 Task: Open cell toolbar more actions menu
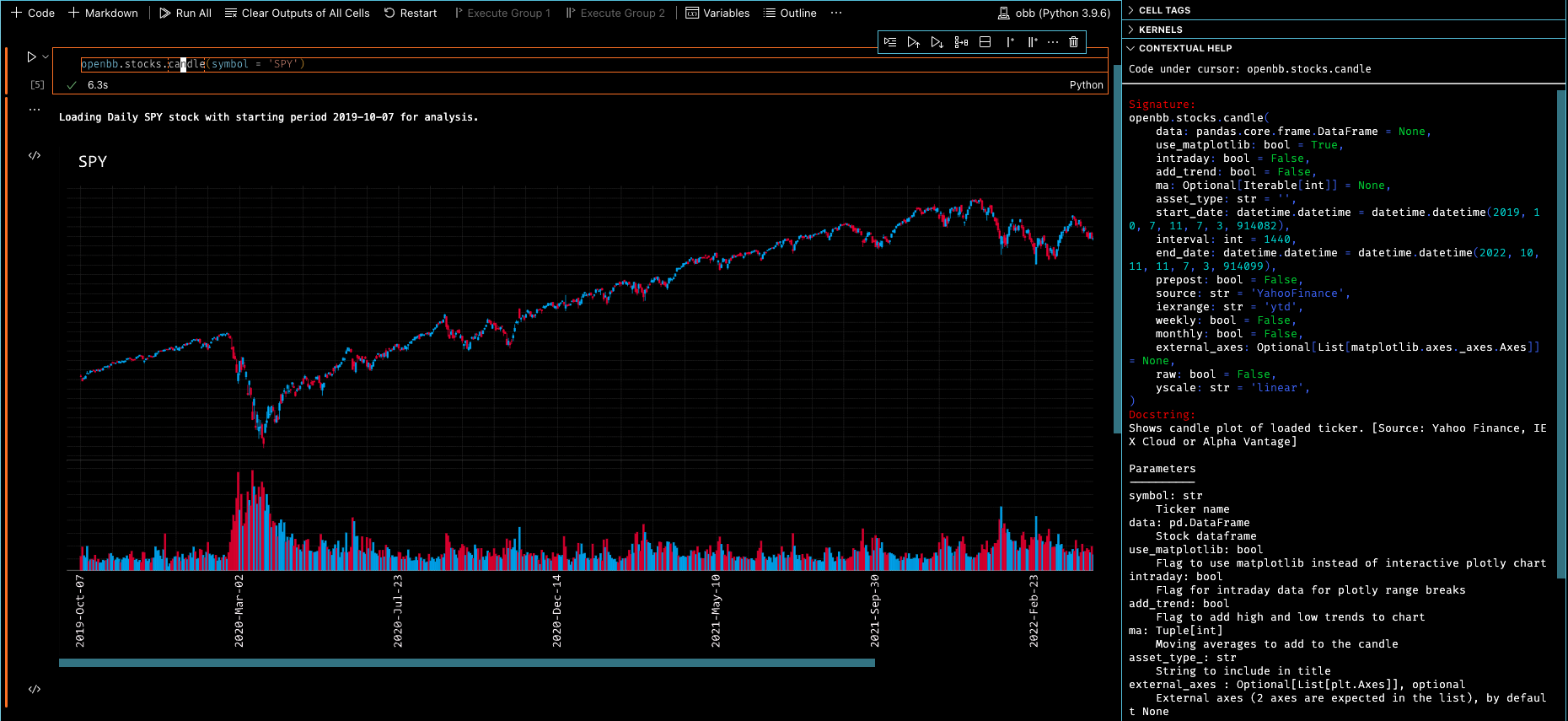click(x=1053, y=42)
